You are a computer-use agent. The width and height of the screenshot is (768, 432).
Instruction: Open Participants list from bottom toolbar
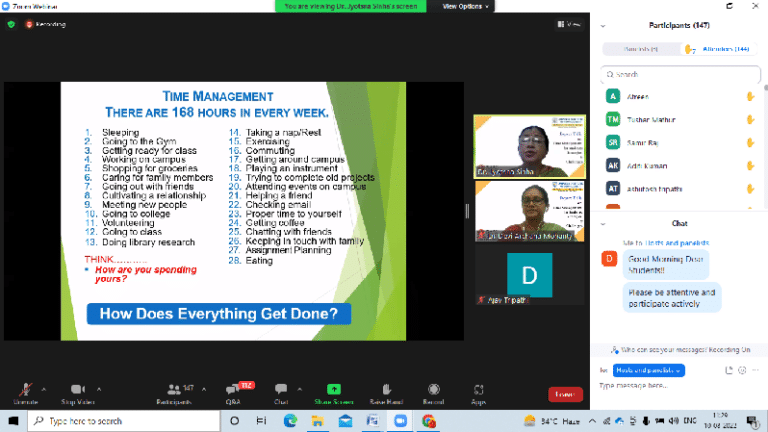[173, 389]
